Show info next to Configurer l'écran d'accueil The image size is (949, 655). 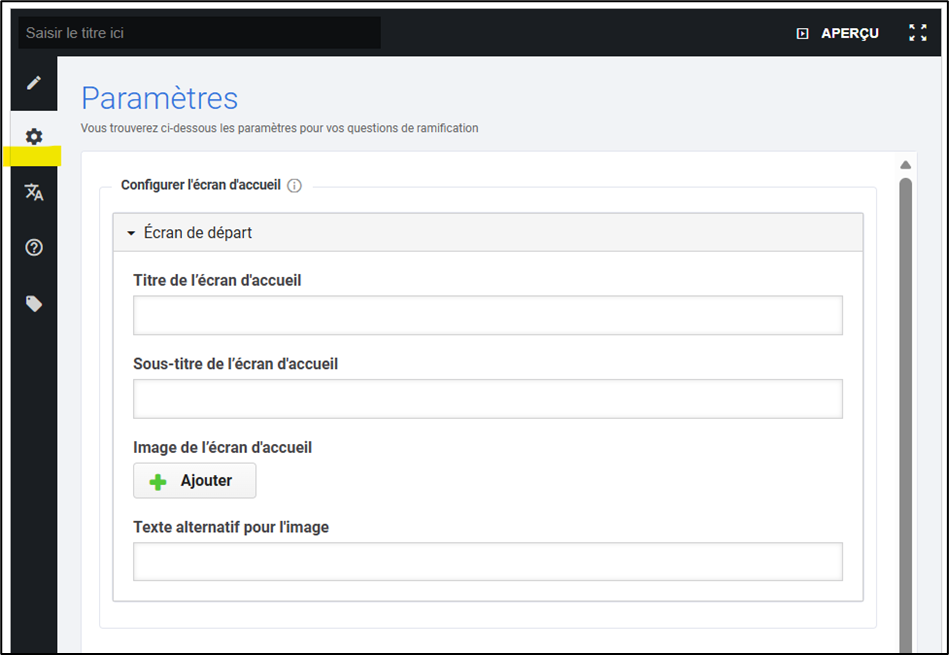tap(294, 186)
